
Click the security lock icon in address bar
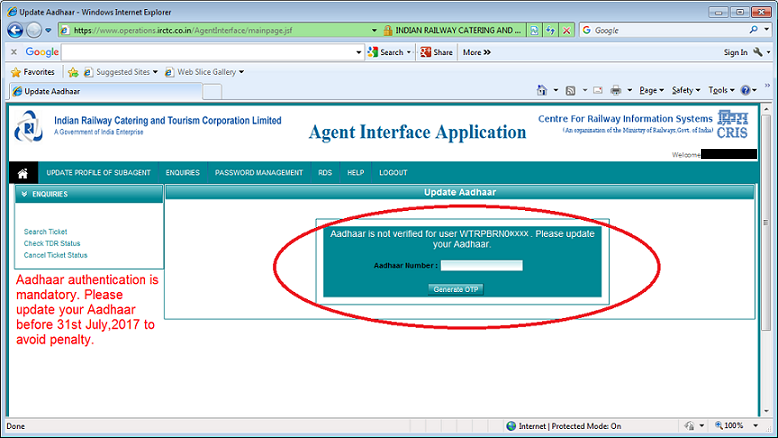click(x=388, y=30)
